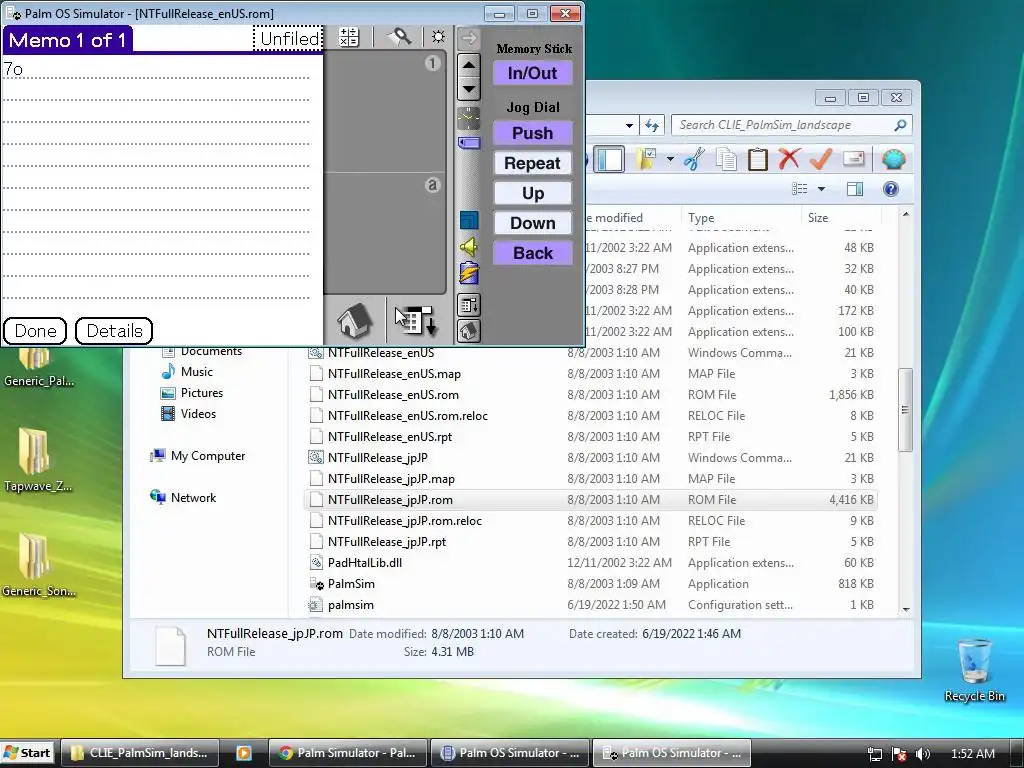Open the Unfiled category dropdown in memo
The width and height of the screenshot is (1024, 768).
(x=288, y=39)
